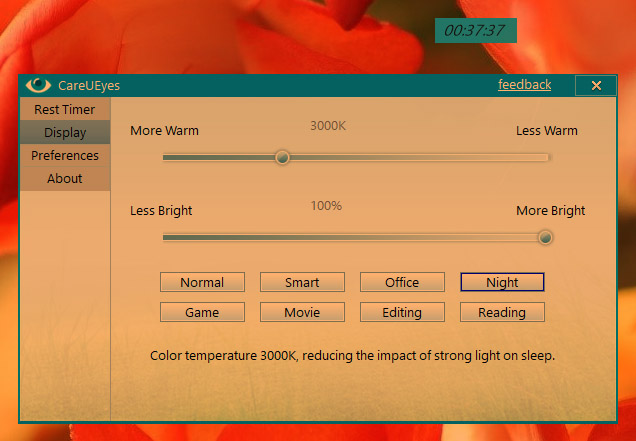Open the Preferences tab

click(65, 155)
